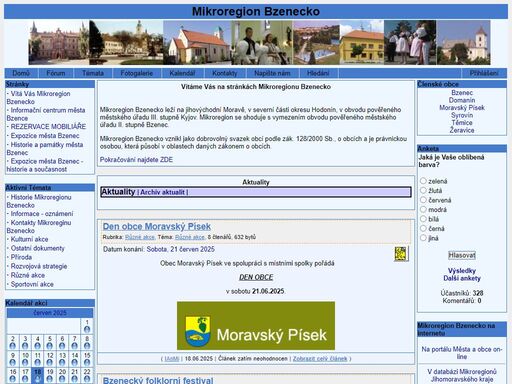Open Příroda topic link
This screenshot has height=384, width=512.
[x=21, y=257]
